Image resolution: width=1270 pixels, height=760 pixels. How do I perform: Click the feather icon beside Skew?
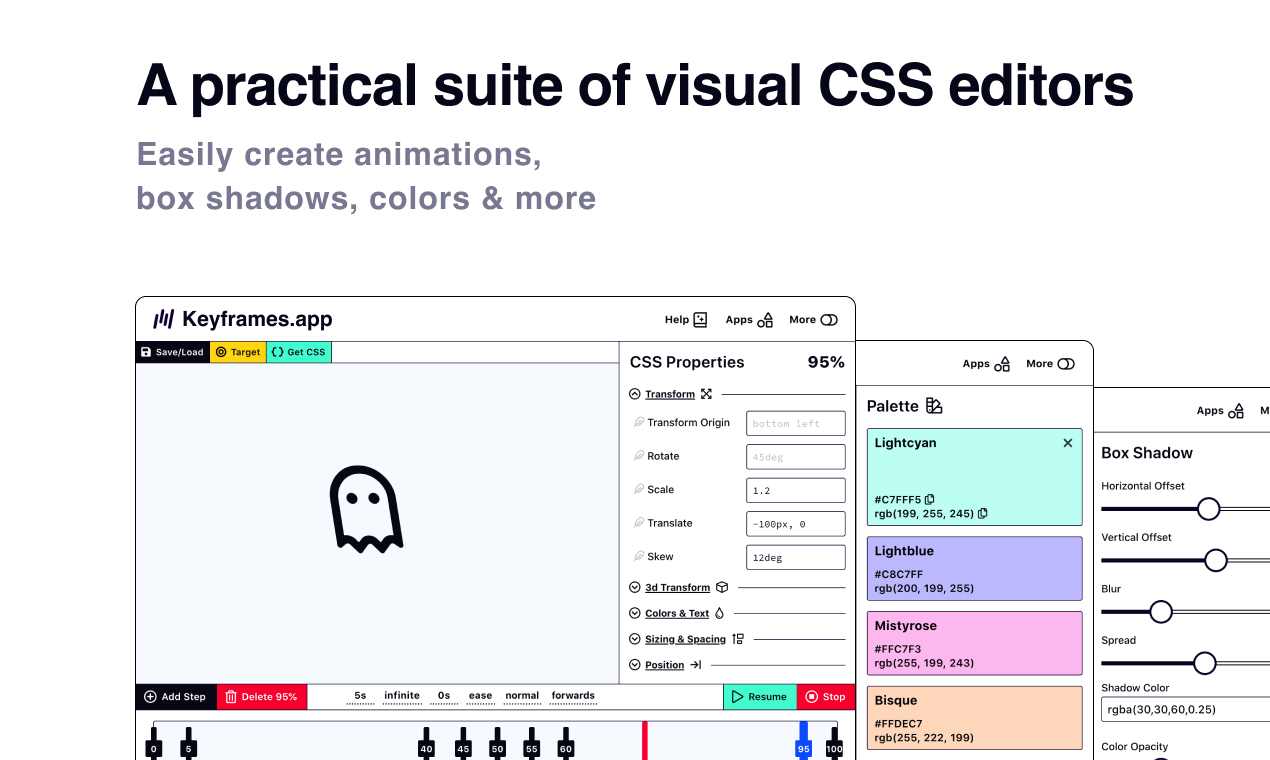(x=639, y=556)
